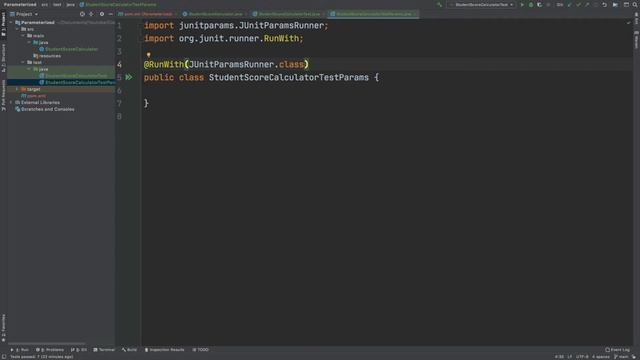Open Inspection Results tool window
640x360 pixels.
[x=164, y=350]
